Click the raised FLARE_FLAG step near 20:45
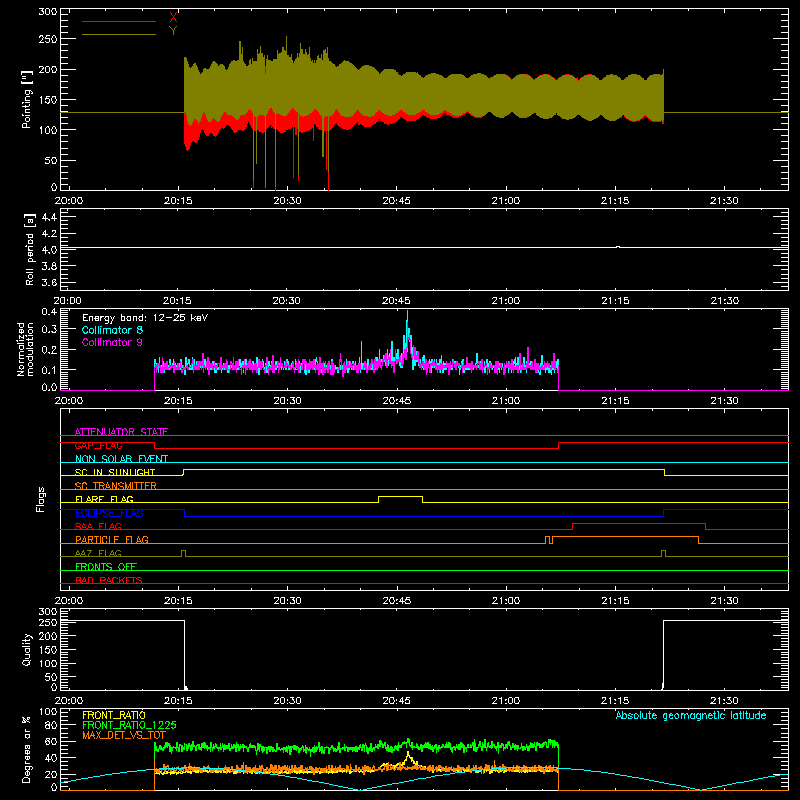800x800 pixels. (x=401, y=497)
